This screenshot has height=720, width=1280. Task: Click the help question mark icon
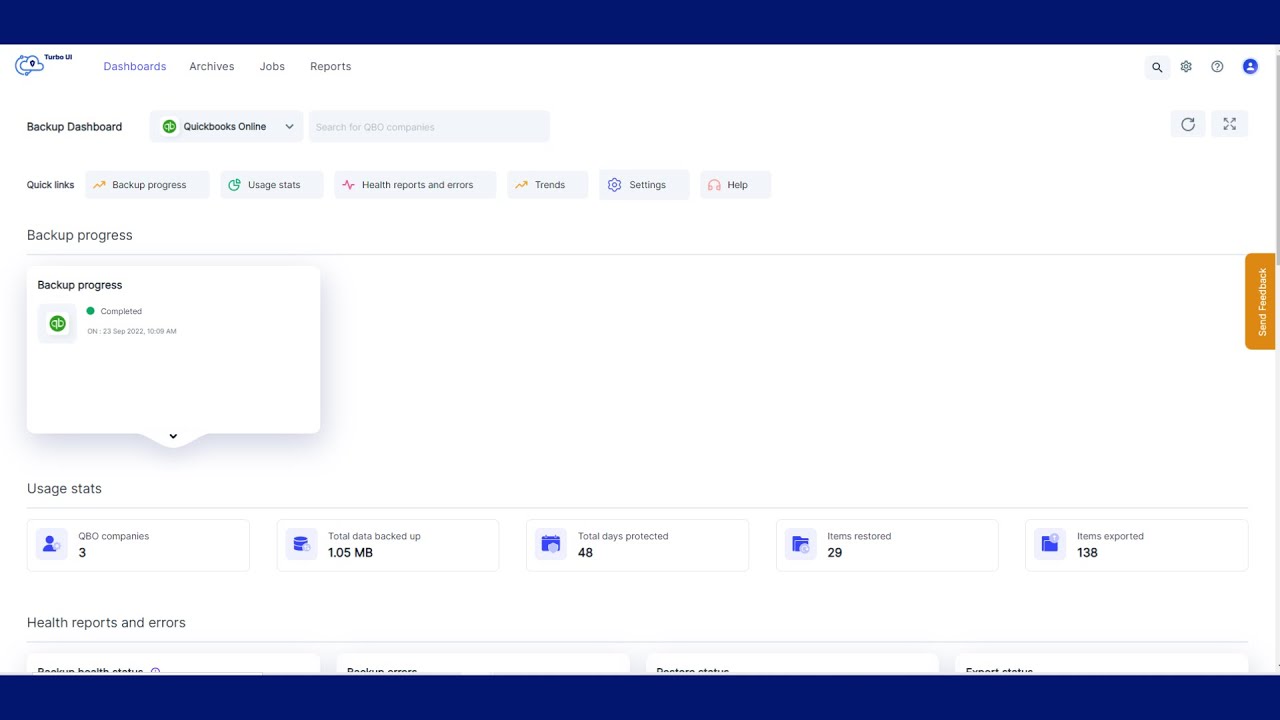click(x=1217, y=67)
